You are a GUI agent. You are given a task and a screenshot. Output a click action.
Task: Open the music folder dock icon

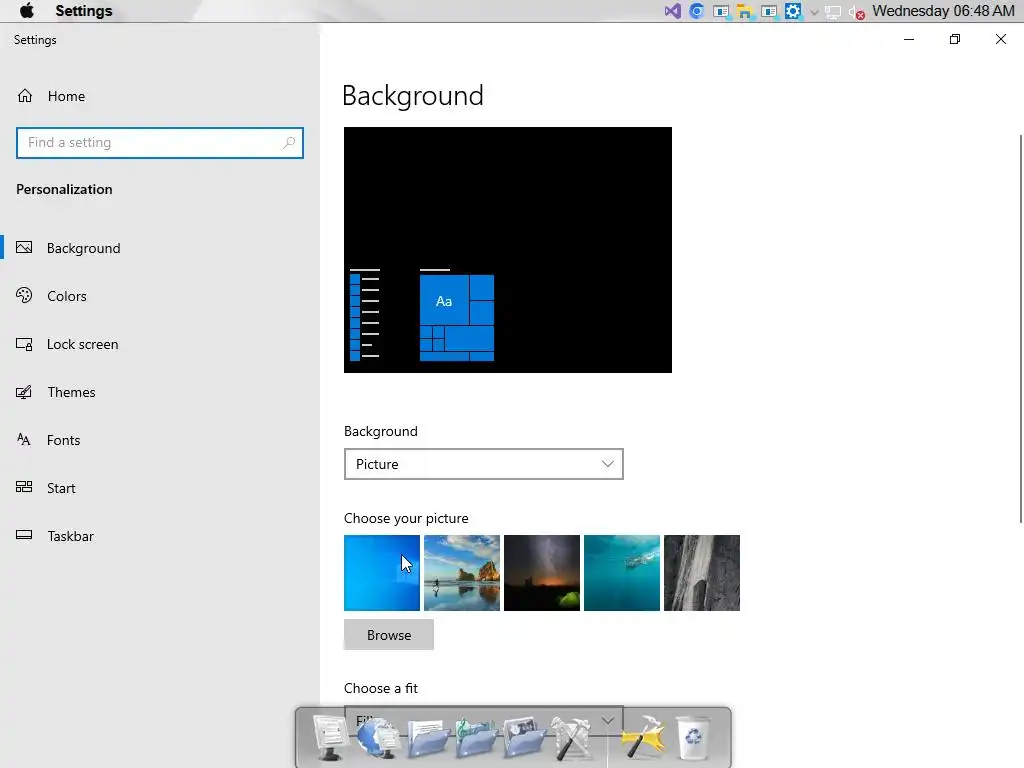tap(475, 738)
